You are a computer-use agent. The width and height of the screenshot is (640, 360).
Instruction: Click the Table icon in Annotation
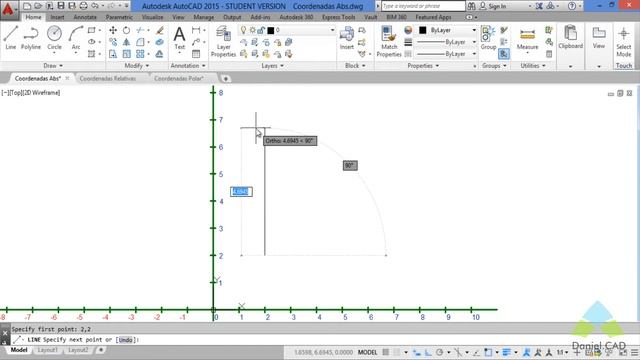196,54
